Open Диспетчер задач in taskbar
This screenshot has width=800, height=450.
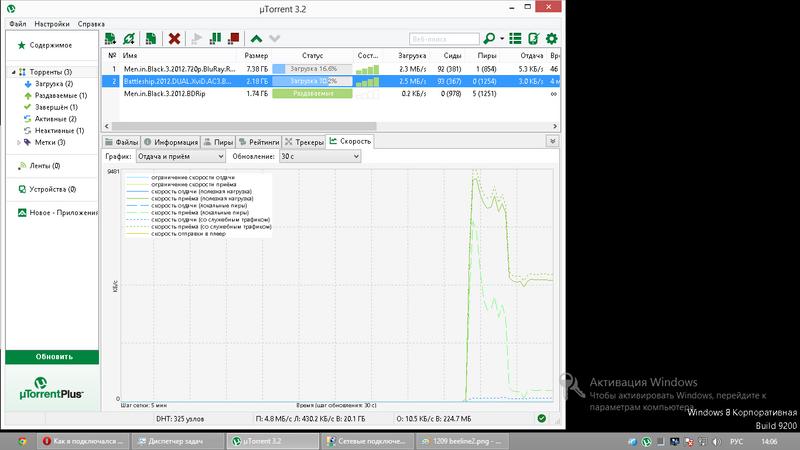(x=176, y=441)
